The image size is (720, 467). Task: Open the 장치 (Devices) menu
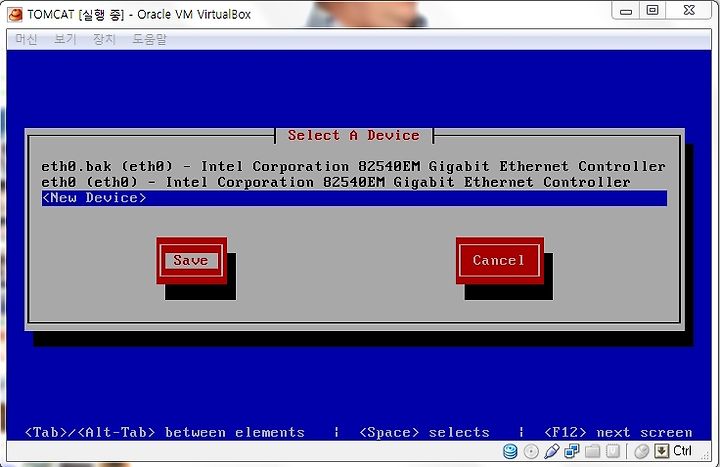click(104, 39)
